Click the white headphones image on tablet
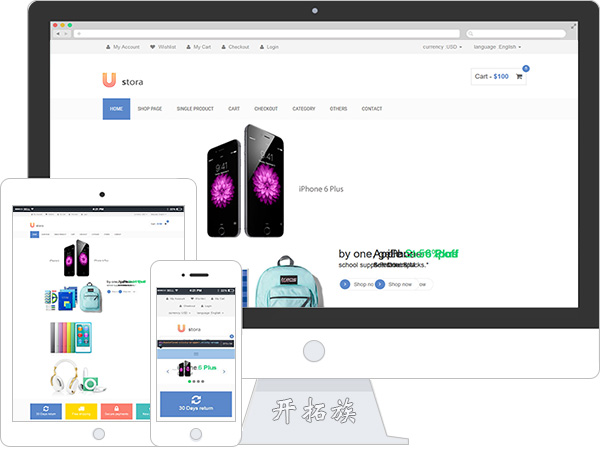This screenshot has width=600, height=450. [x=65, y=377]
